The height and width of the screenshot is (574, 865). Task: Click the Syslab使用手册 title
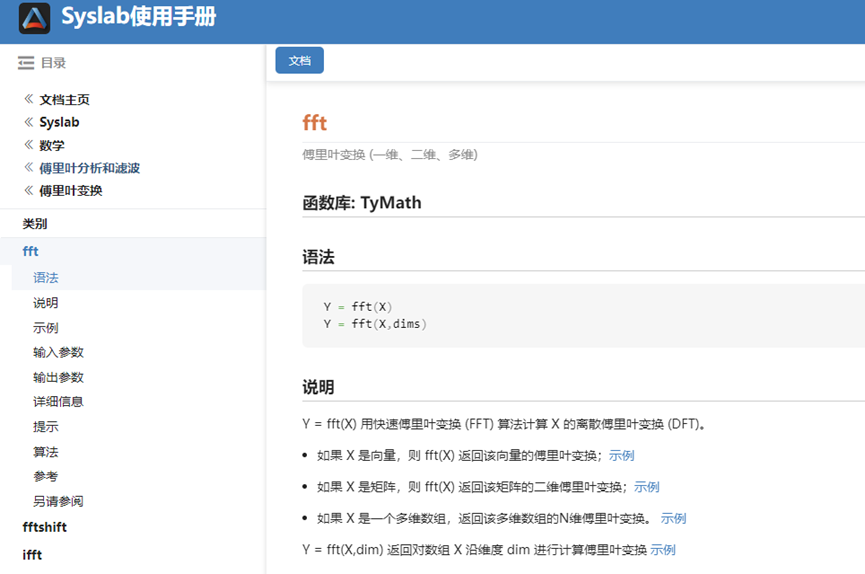138,17
